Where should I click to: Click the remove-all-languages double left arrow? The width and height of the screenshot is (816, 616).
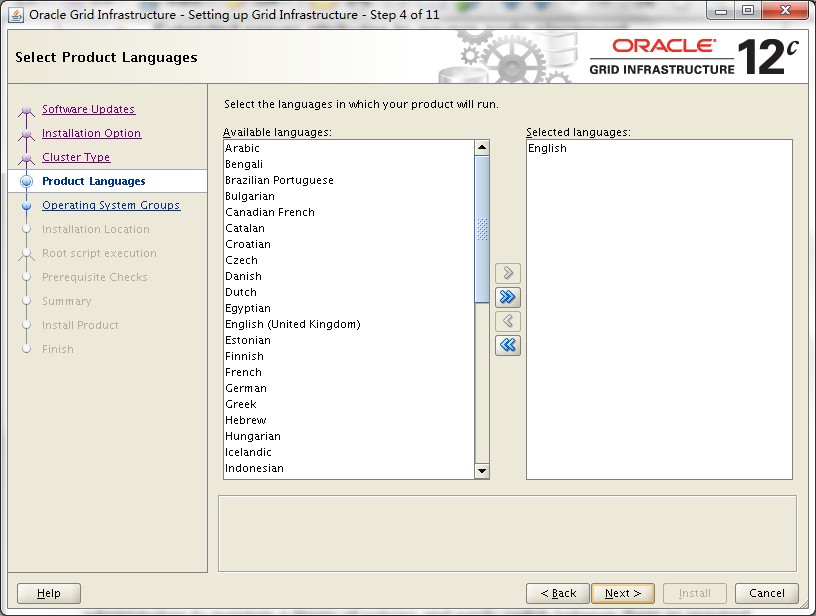coord(508,345)
